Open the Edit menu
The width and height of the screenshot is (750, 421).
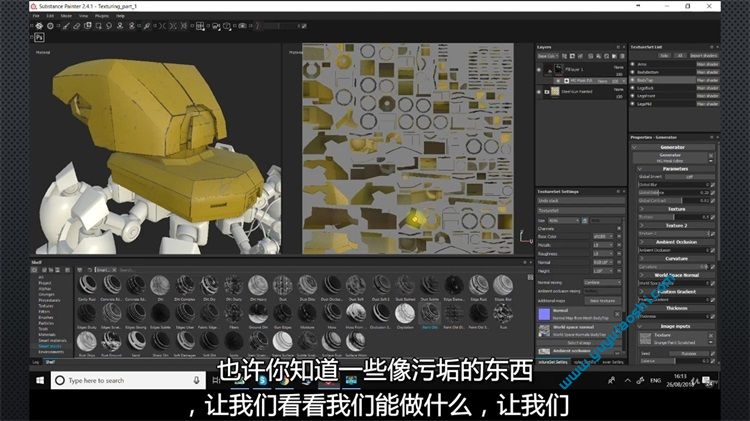pyautogui.click(x=50, y=16)
